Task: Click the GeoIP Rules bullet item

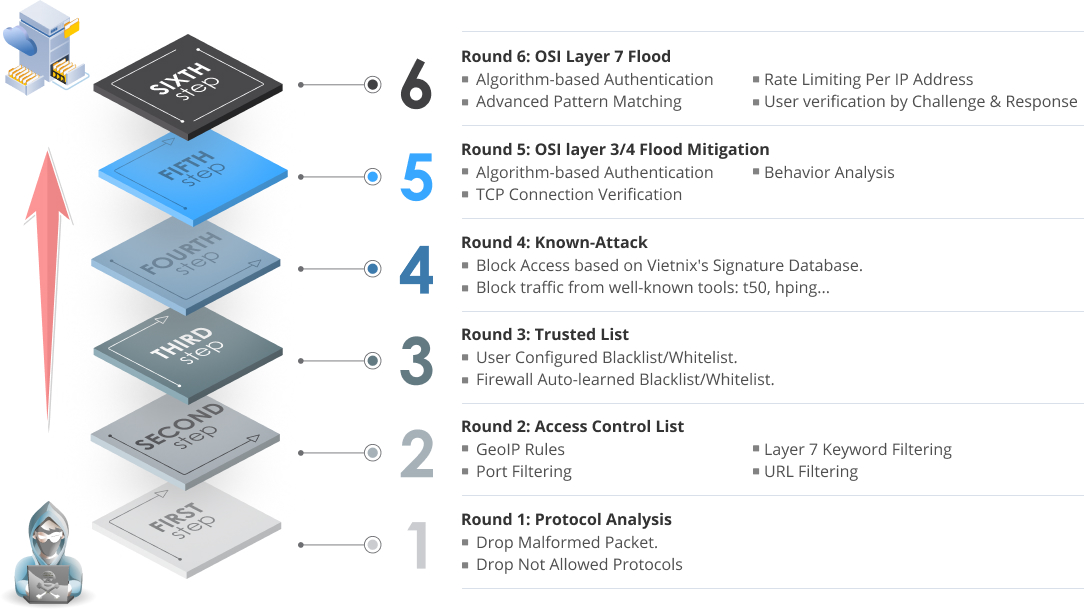Action: pos(520,449)
